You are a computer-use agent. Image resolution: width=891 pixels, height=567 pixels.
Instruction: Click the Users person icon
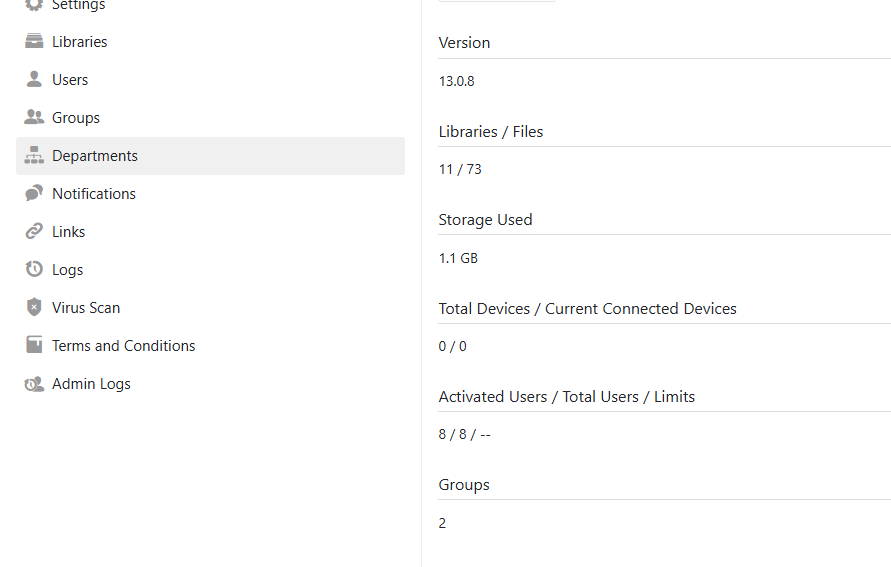tap(34, 80)
